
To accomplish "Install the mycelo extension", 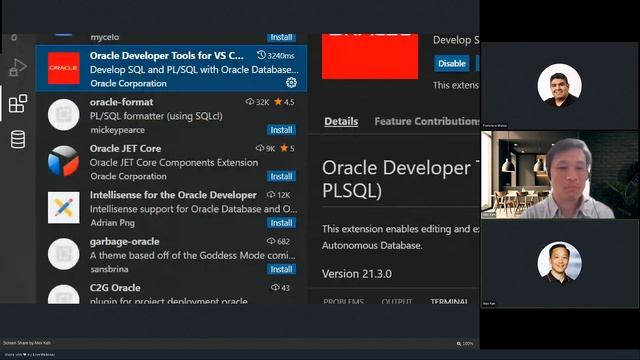I will click(x=281, y=37).
